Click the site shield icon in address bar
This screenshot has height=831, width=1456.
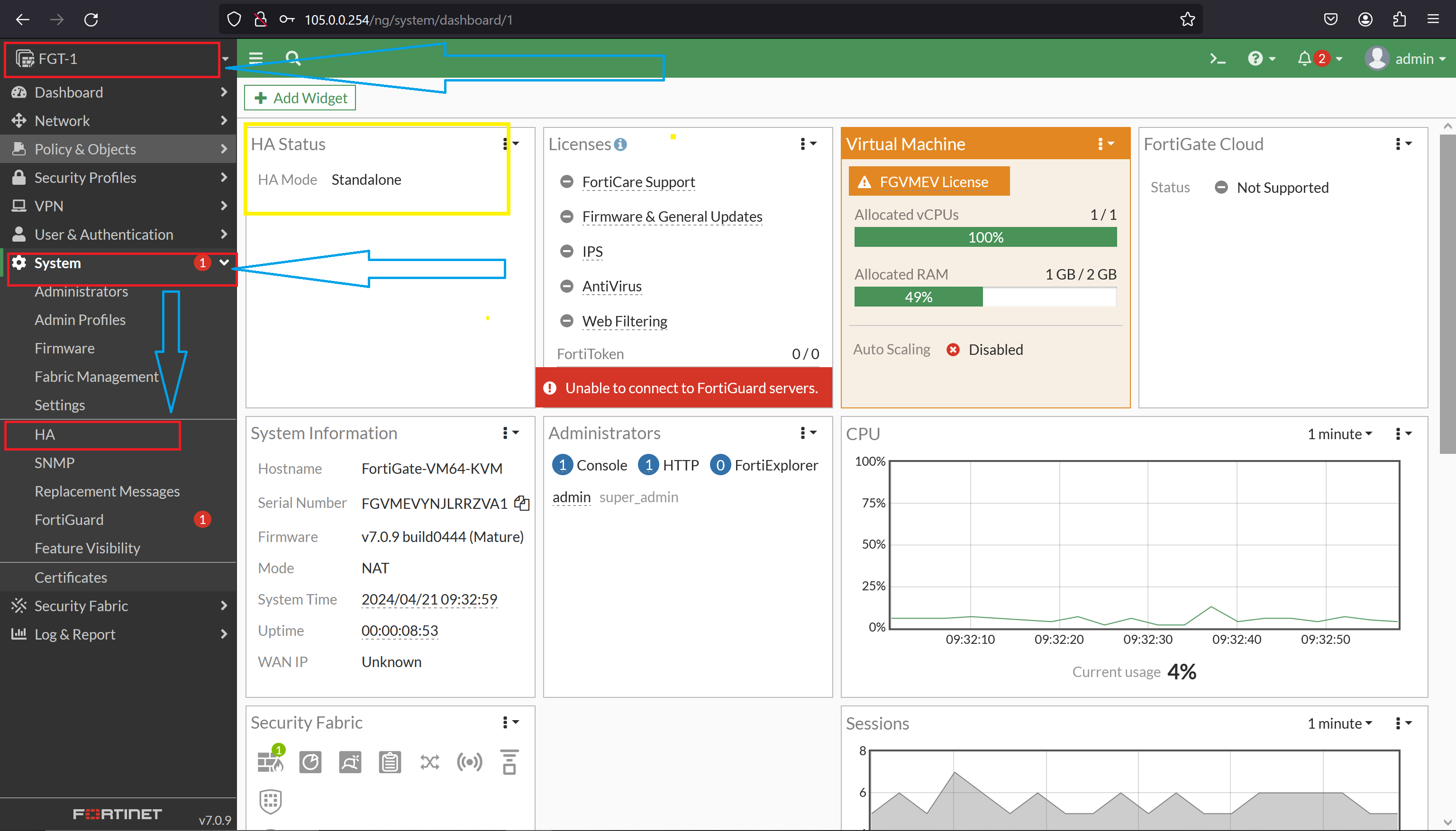pyautogui.click(x=234, y=19)
